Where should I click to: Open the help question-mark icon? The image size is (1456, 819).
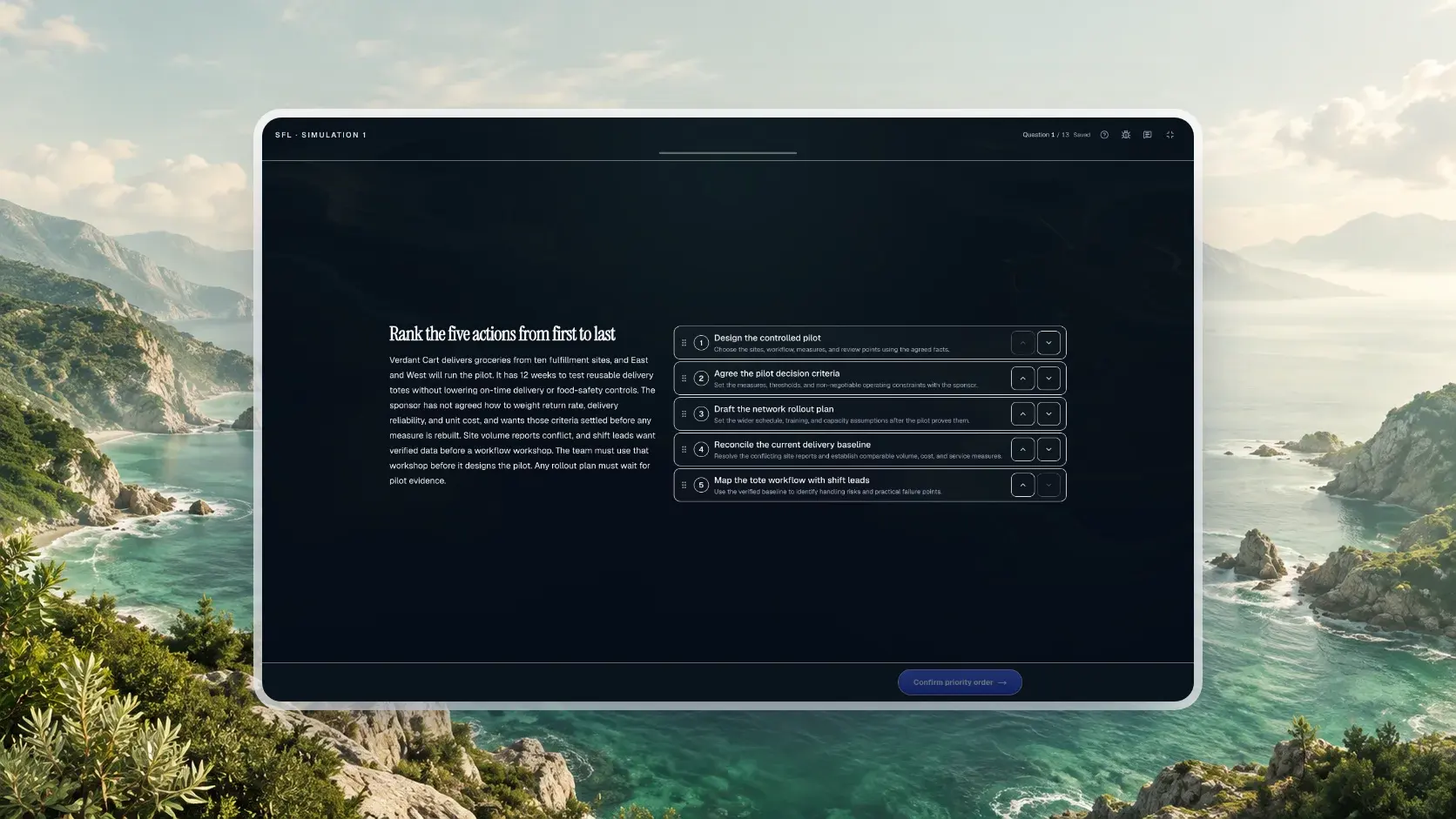[x=1104, y=135]
